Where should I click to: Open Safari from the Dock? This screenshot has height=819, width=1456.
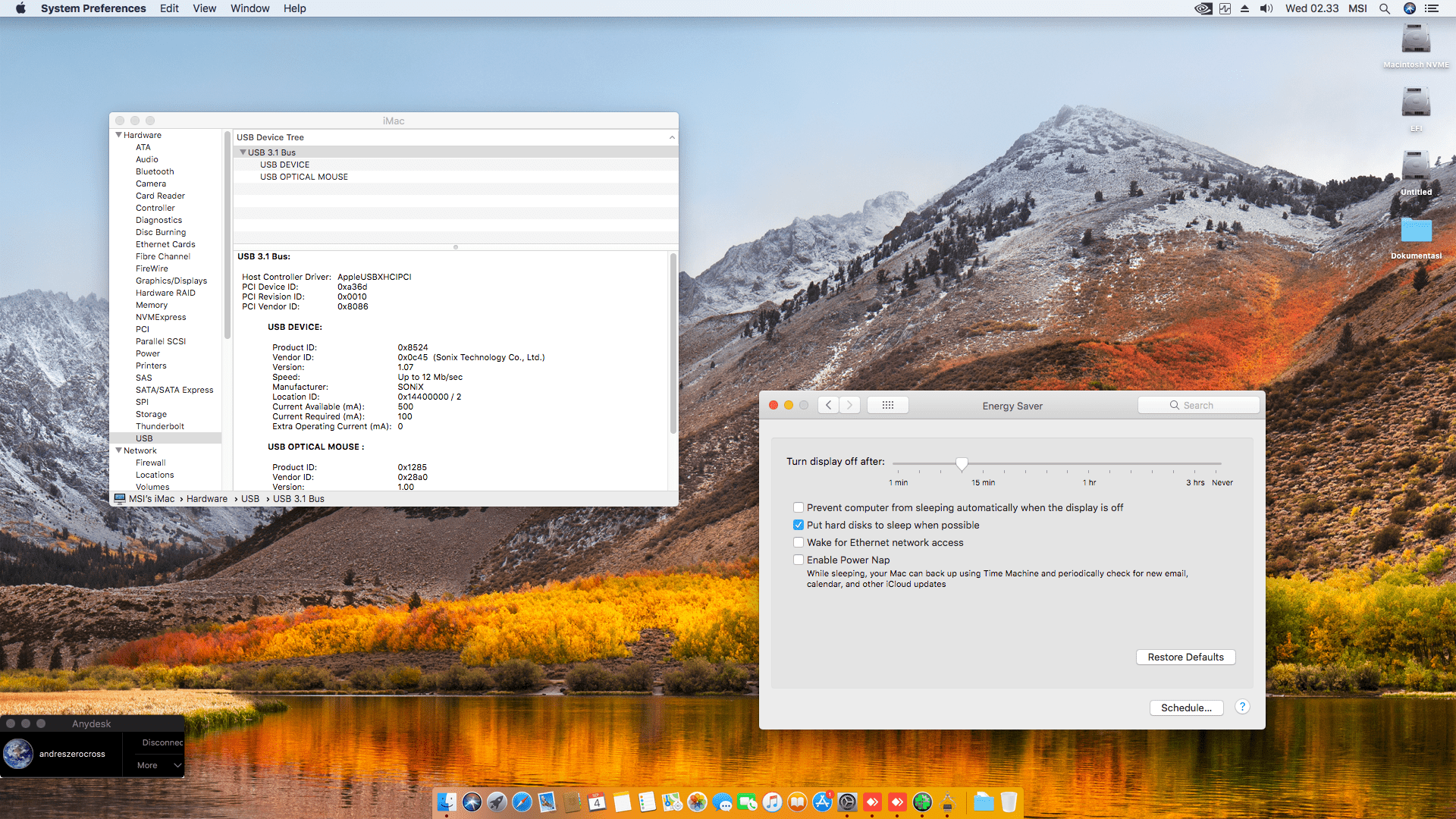click(522, 802)
